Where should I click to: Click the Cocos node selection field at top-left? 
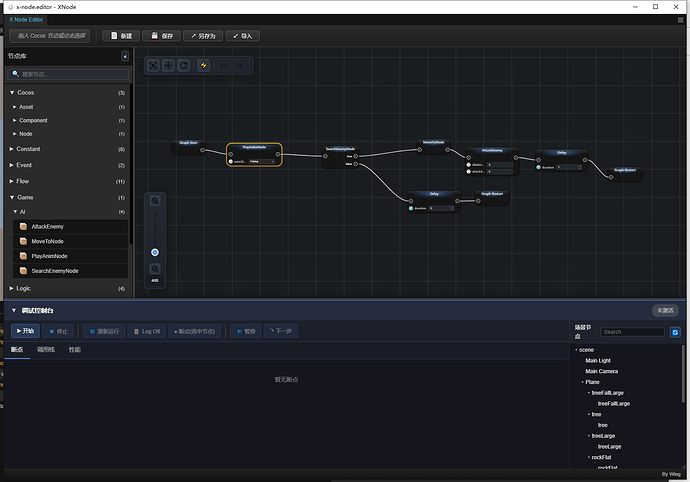click(50, 36)
